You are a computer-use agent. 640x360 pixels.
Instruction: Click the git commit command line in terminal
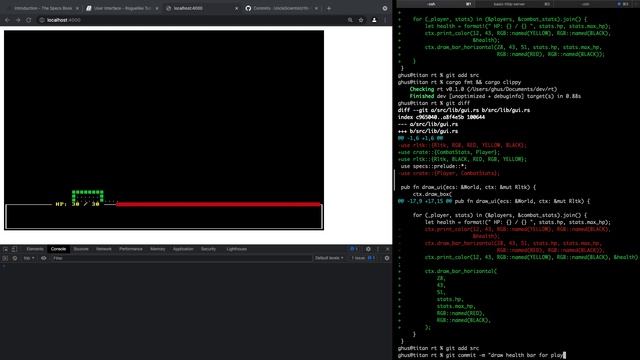point(482,355)
